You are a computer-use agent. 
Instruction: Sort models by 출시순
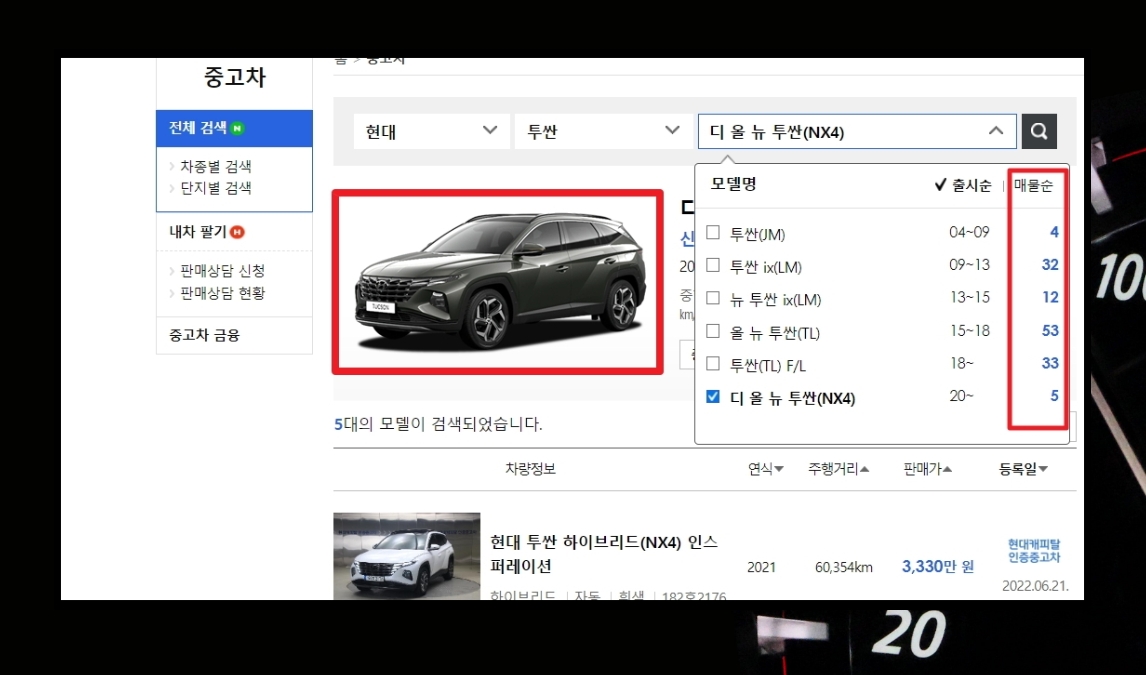[963, 186]
